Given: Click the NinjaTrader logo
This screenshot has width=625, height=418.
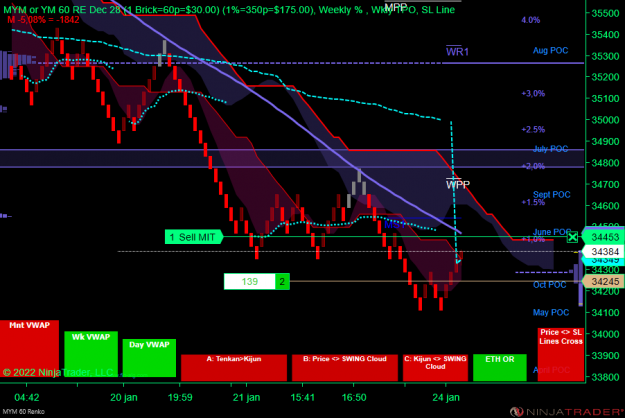Looking at the screenshot, I should [x=567, y=412].
